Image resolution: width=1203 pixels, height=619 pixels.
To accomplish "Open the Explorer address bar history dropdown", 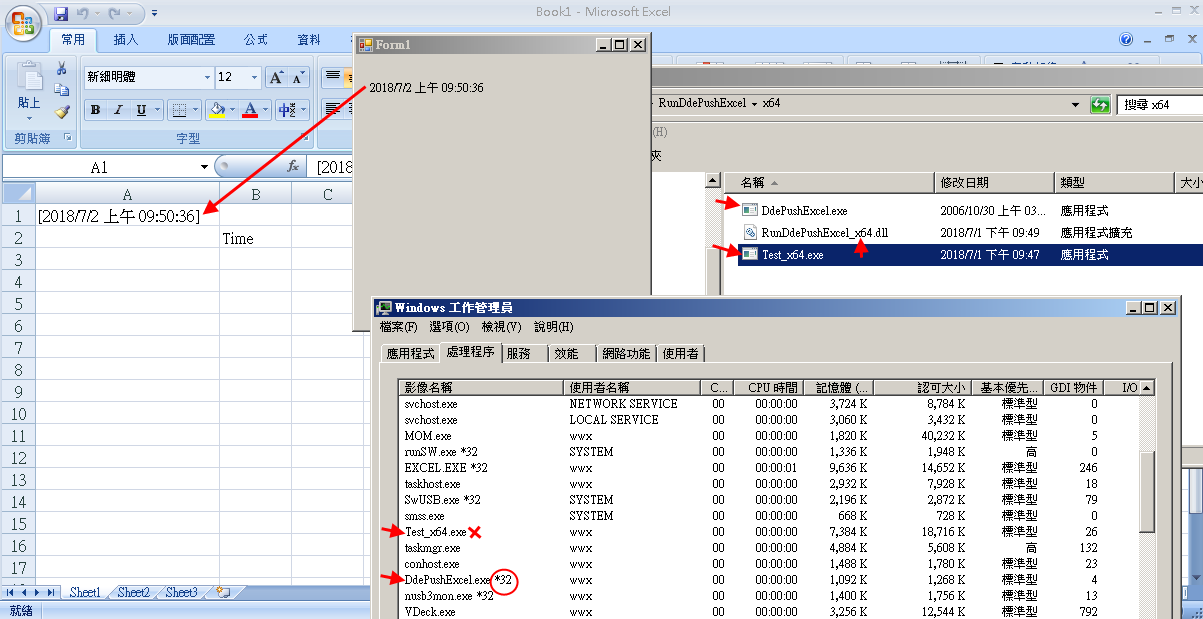I will click(1075, 105).
